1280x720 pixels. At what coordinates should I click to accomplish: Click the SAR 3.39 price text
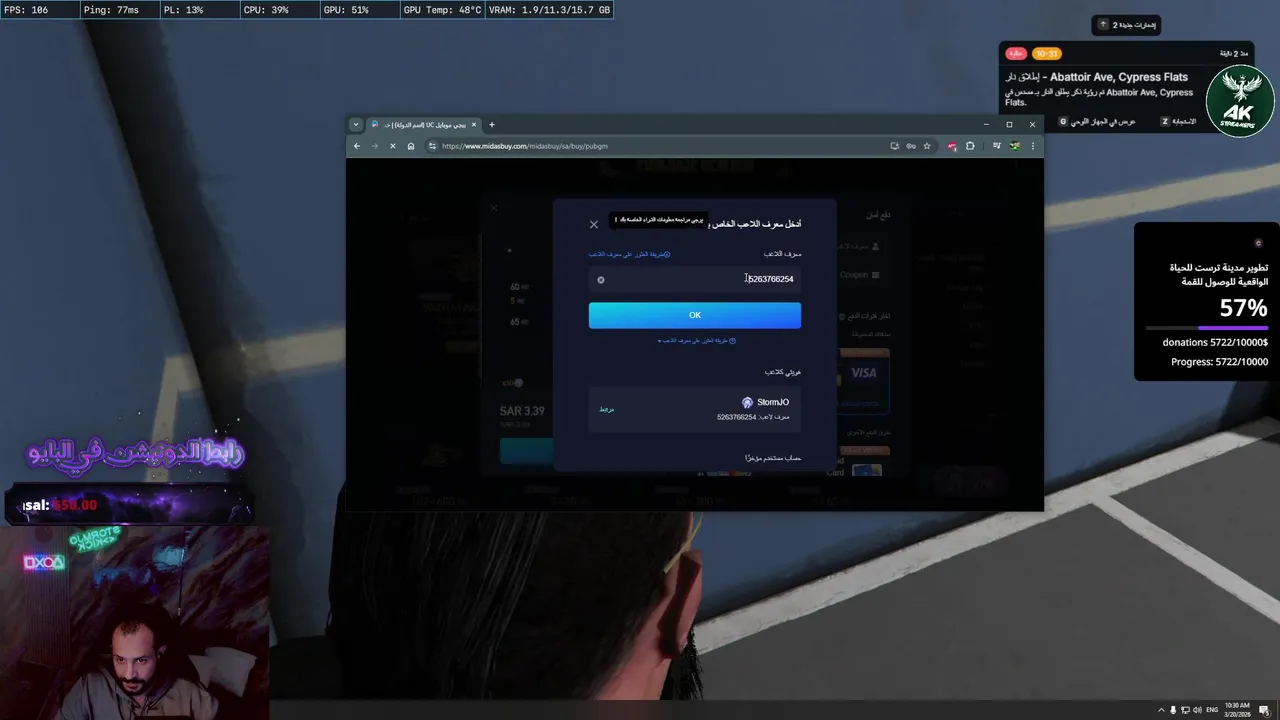[x=522, y=411]
